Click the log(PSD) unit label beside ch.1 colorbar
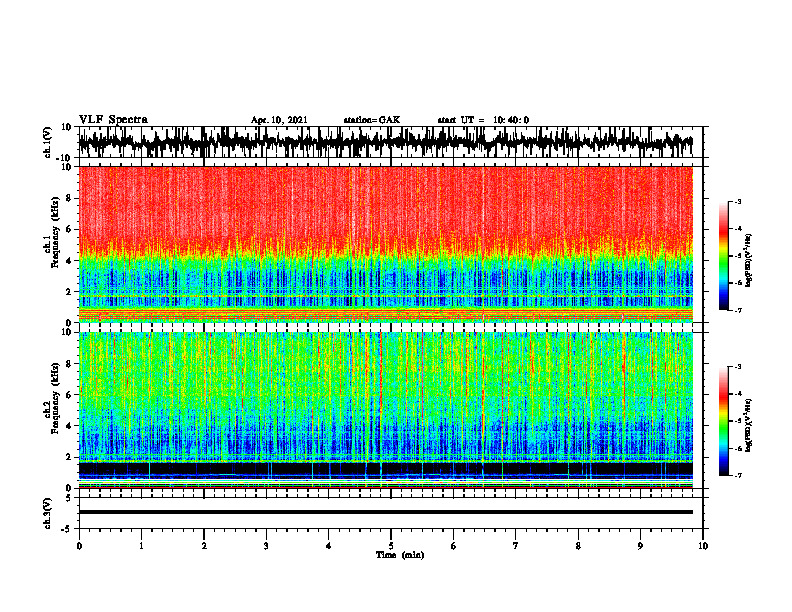The width and height of the screenshot is (792, 612). (749, 260)
